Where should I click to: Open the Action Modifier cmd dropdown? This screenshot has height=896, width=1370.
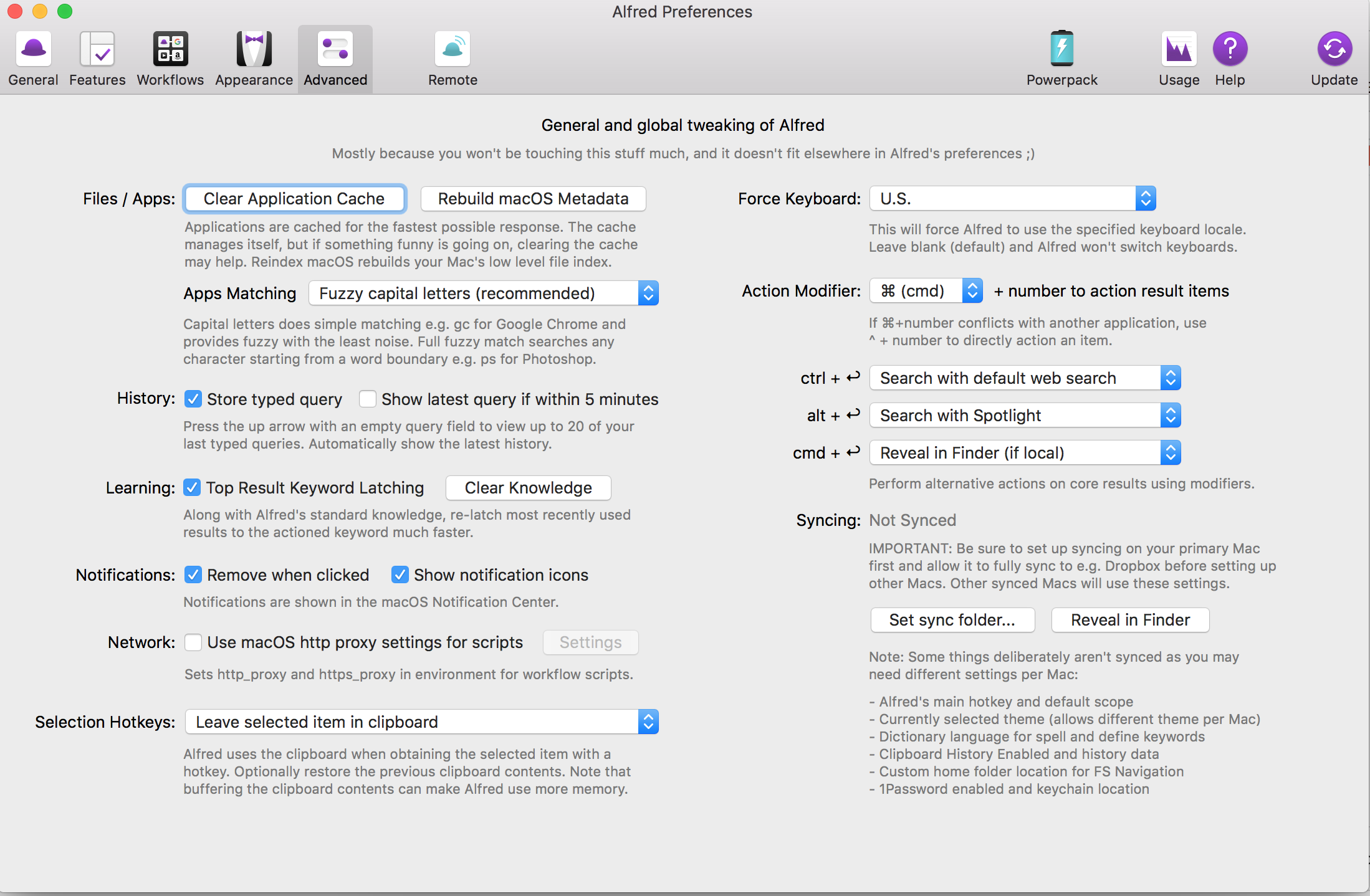coord(926,290)
